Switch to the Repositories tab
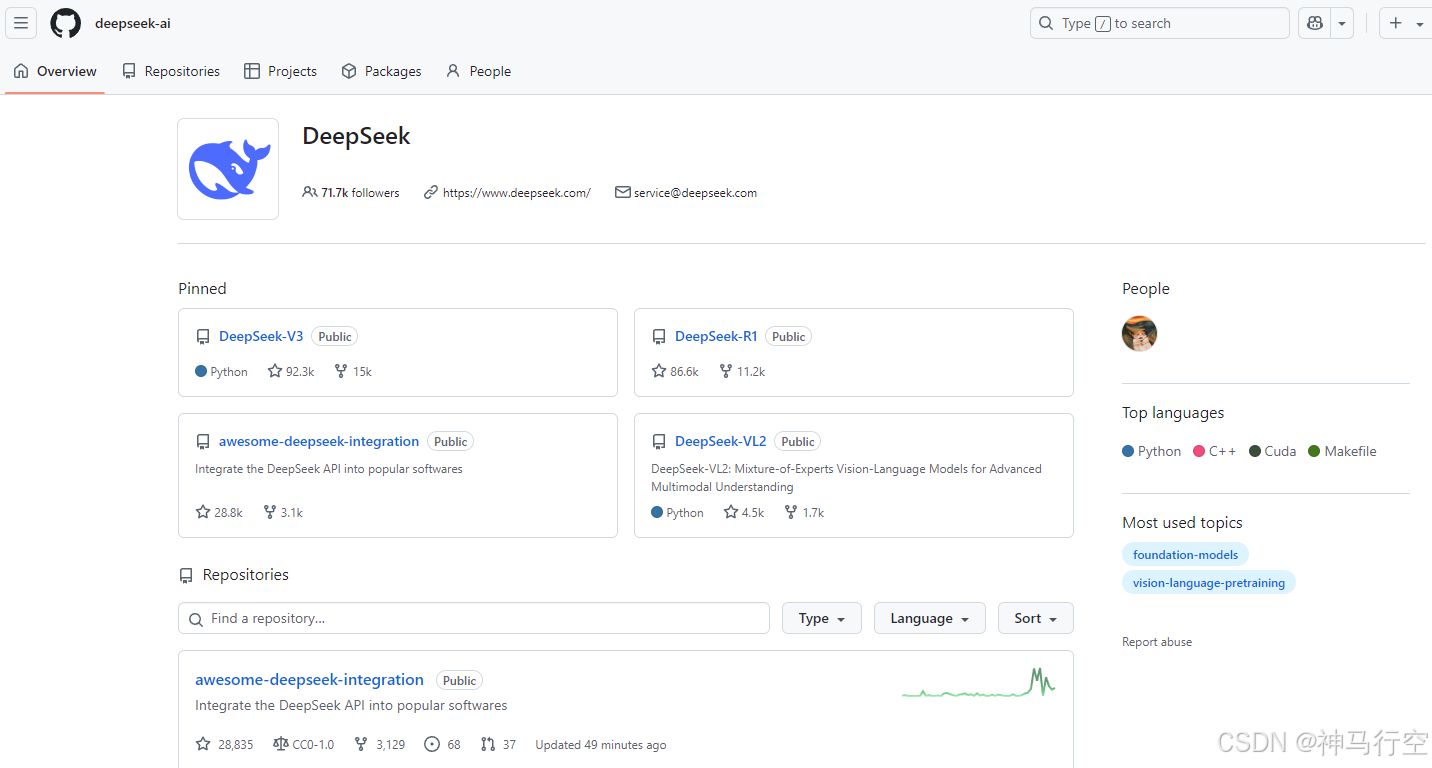The width and height of the screenshot is (1432, 768). coord(171,71)
